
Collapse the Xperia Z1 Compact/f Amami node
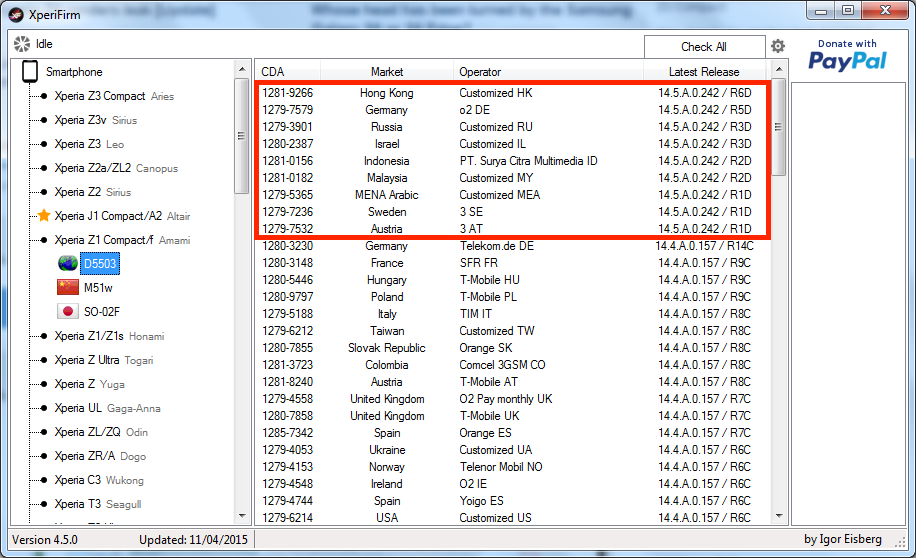click(44, 240)
